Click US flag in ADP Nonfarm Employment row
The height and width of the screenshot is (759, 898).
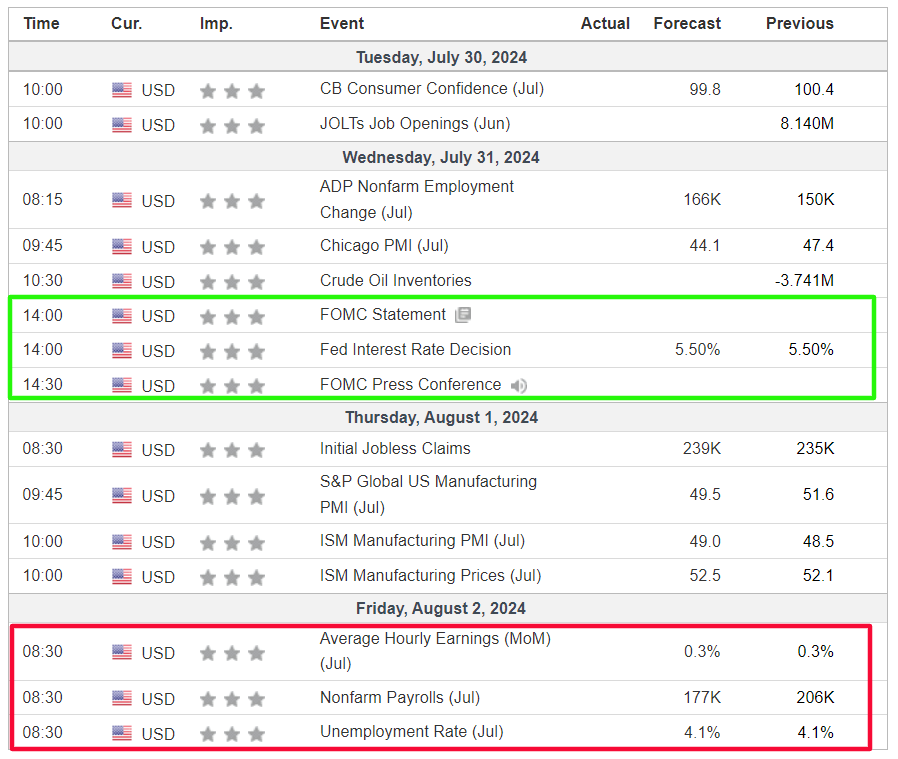point(122,200)
